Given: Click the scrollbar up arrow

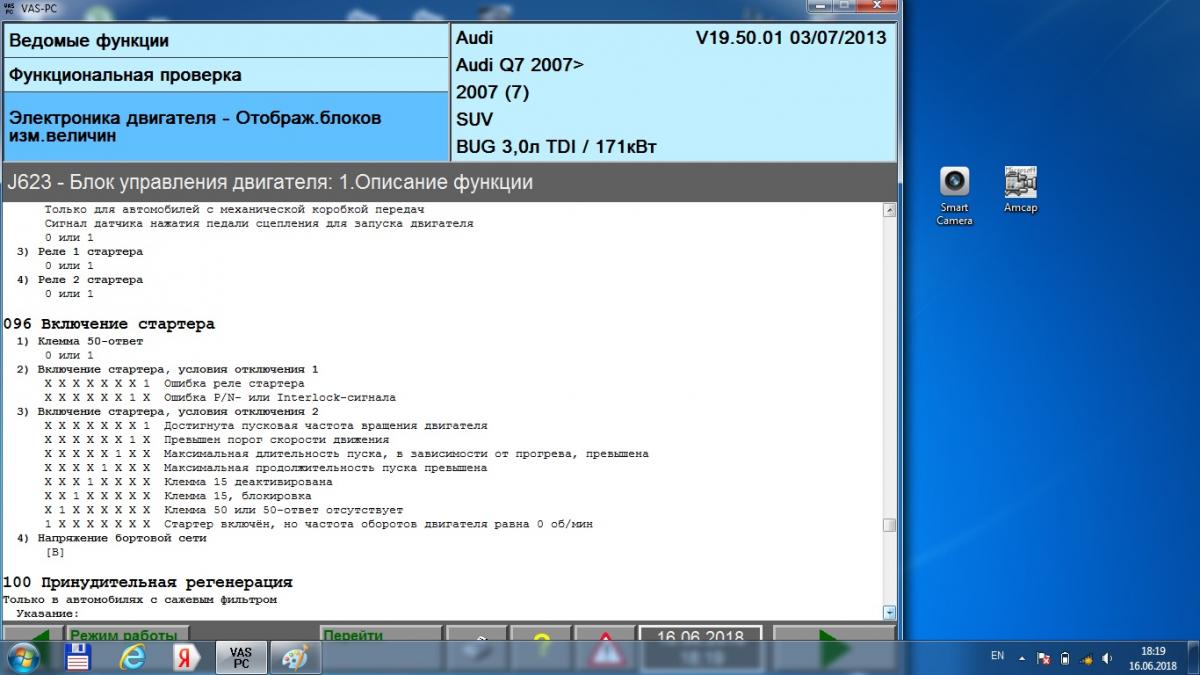Looking at the screenshot, I should (x=889, y=210).
